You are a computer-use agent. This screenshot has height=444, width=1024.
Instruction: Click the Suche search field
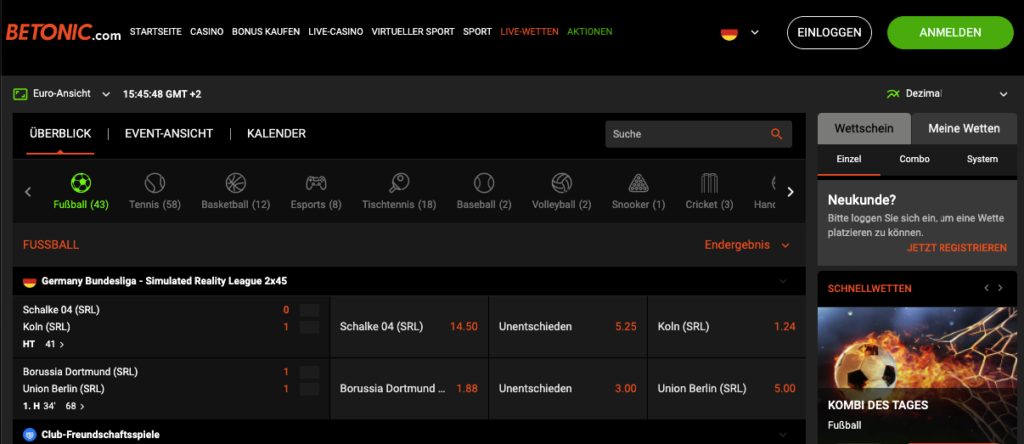[699, 134]
